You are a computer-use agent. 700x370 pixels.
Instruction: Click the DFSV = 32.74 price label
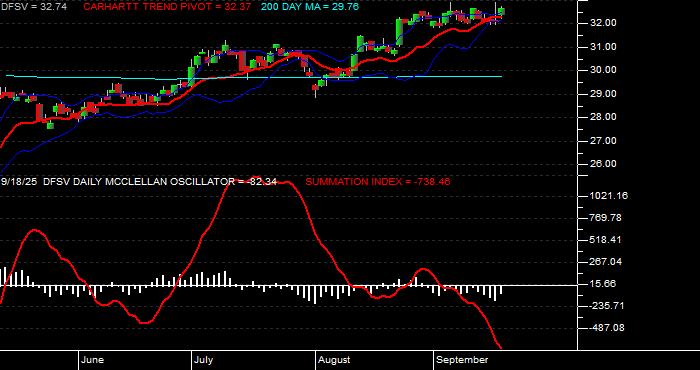(34, 7)
